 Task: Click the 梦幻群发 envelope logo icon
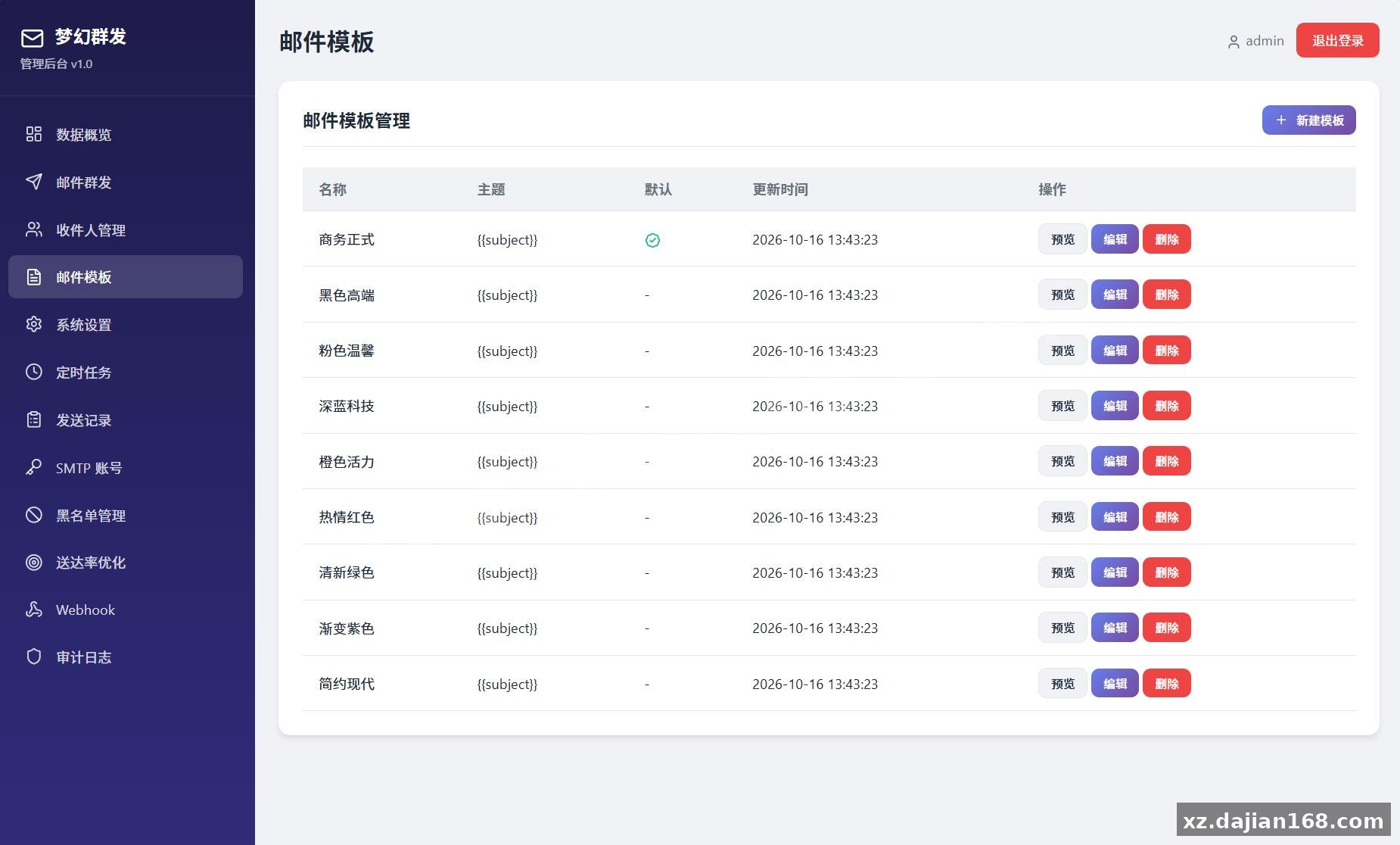tap(32, 38)
